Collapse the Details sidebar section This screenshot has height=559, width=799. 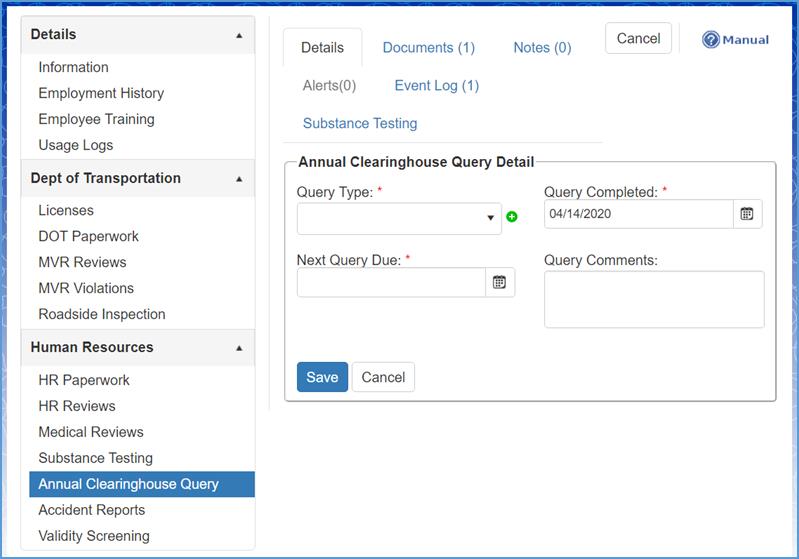coord(238,35)
